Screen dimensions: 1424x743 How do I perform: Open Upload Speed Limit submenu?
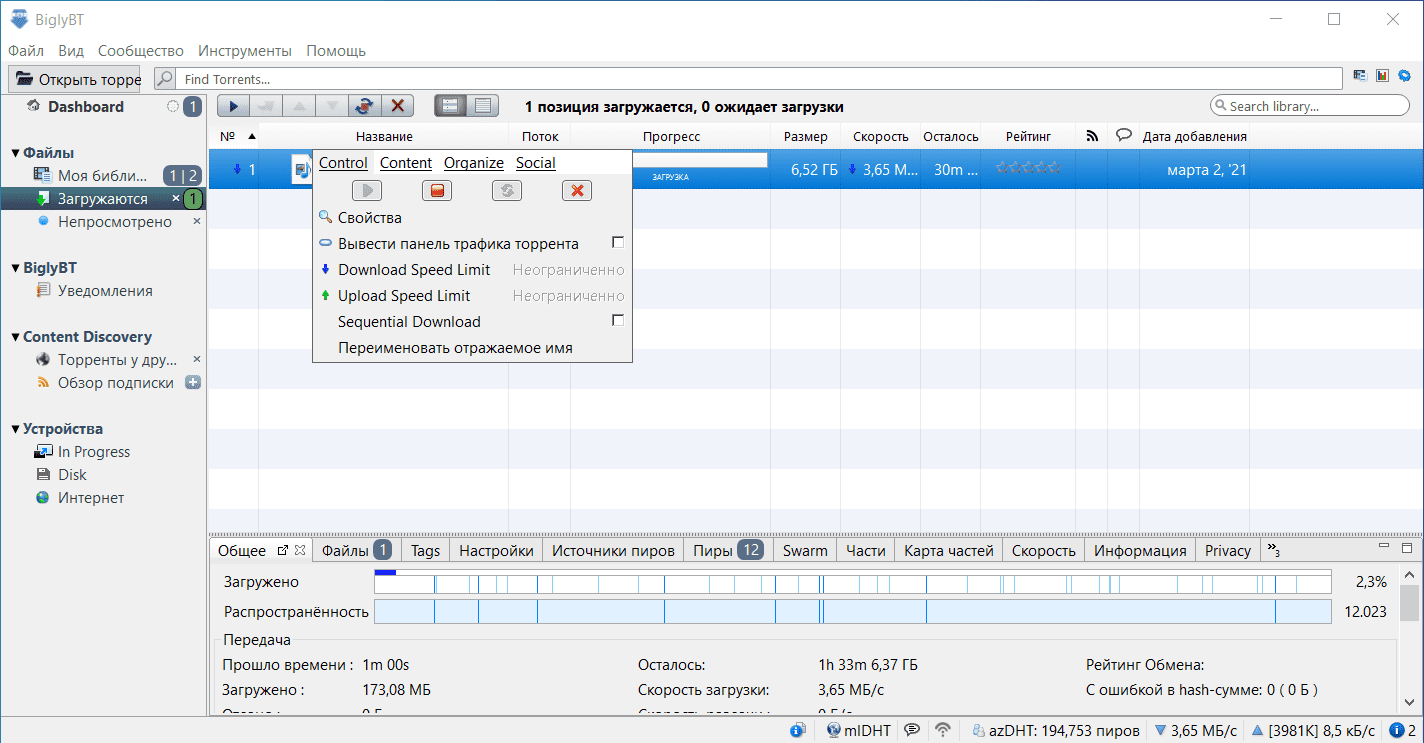point(472,295)
